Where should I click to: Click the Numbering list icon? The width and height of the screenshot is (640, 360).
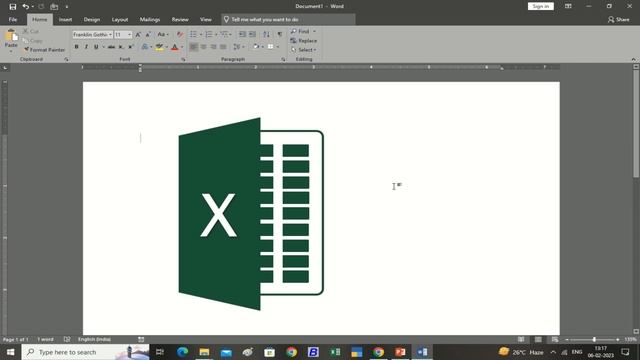coord(209,34)
